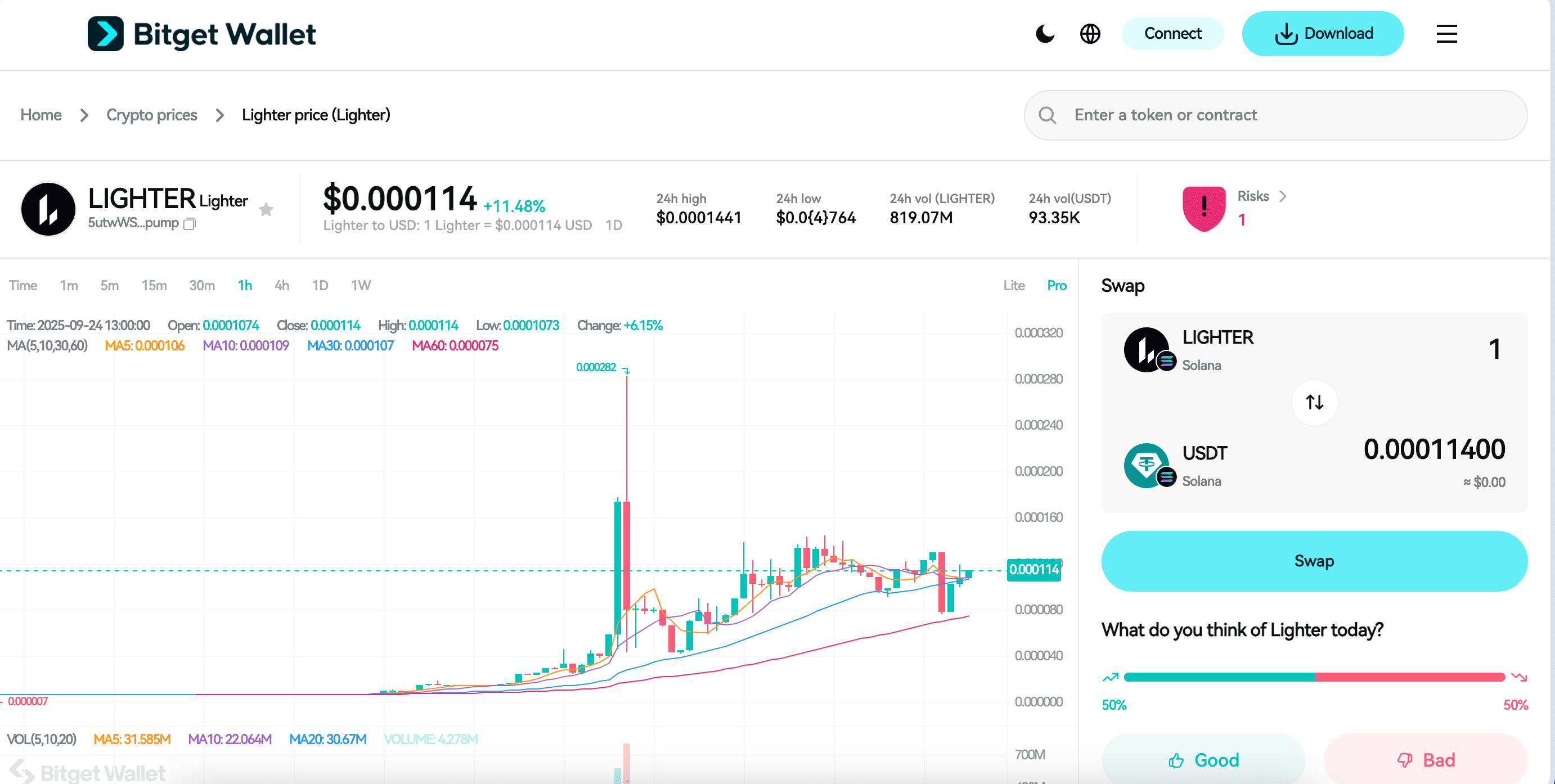Expand the Risks details chevron
This screenshot has height=784, width=1555.
1283,196
